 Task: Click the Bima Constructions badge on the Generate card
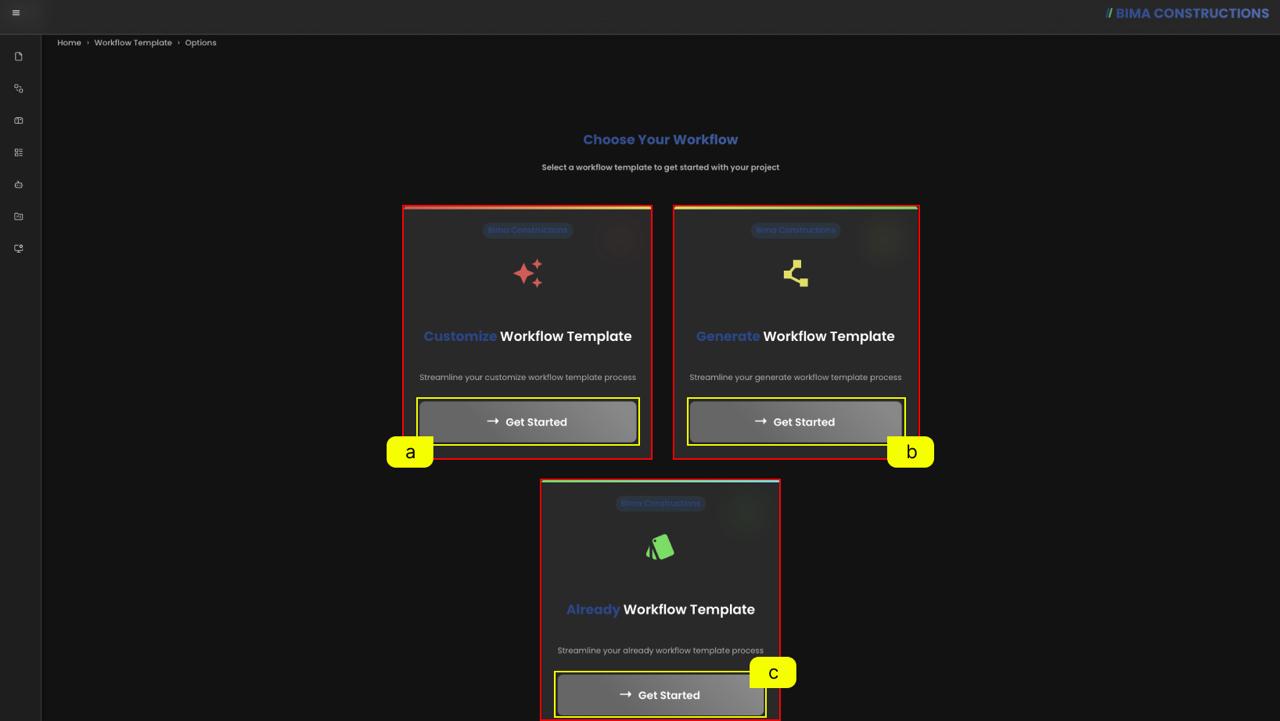tap(795, 230)
